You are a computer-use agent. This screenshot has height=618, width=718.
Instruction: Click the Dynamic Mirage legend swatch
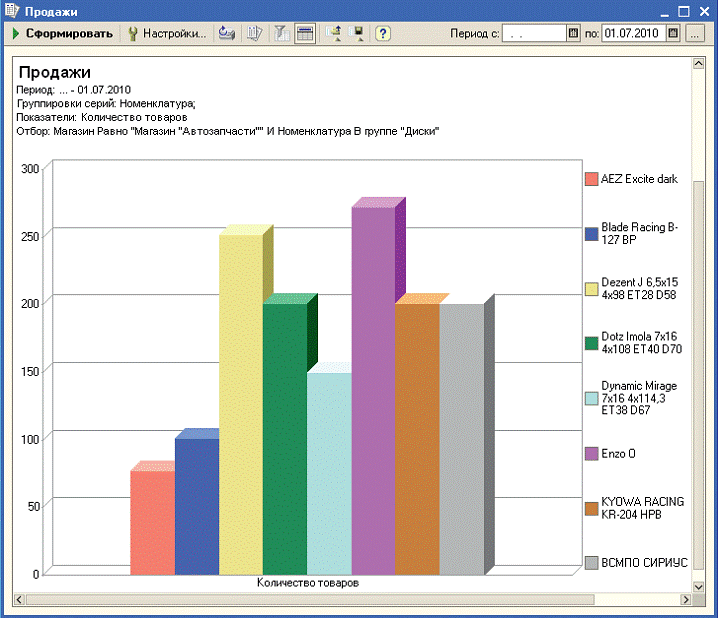(x=592, y=398)
